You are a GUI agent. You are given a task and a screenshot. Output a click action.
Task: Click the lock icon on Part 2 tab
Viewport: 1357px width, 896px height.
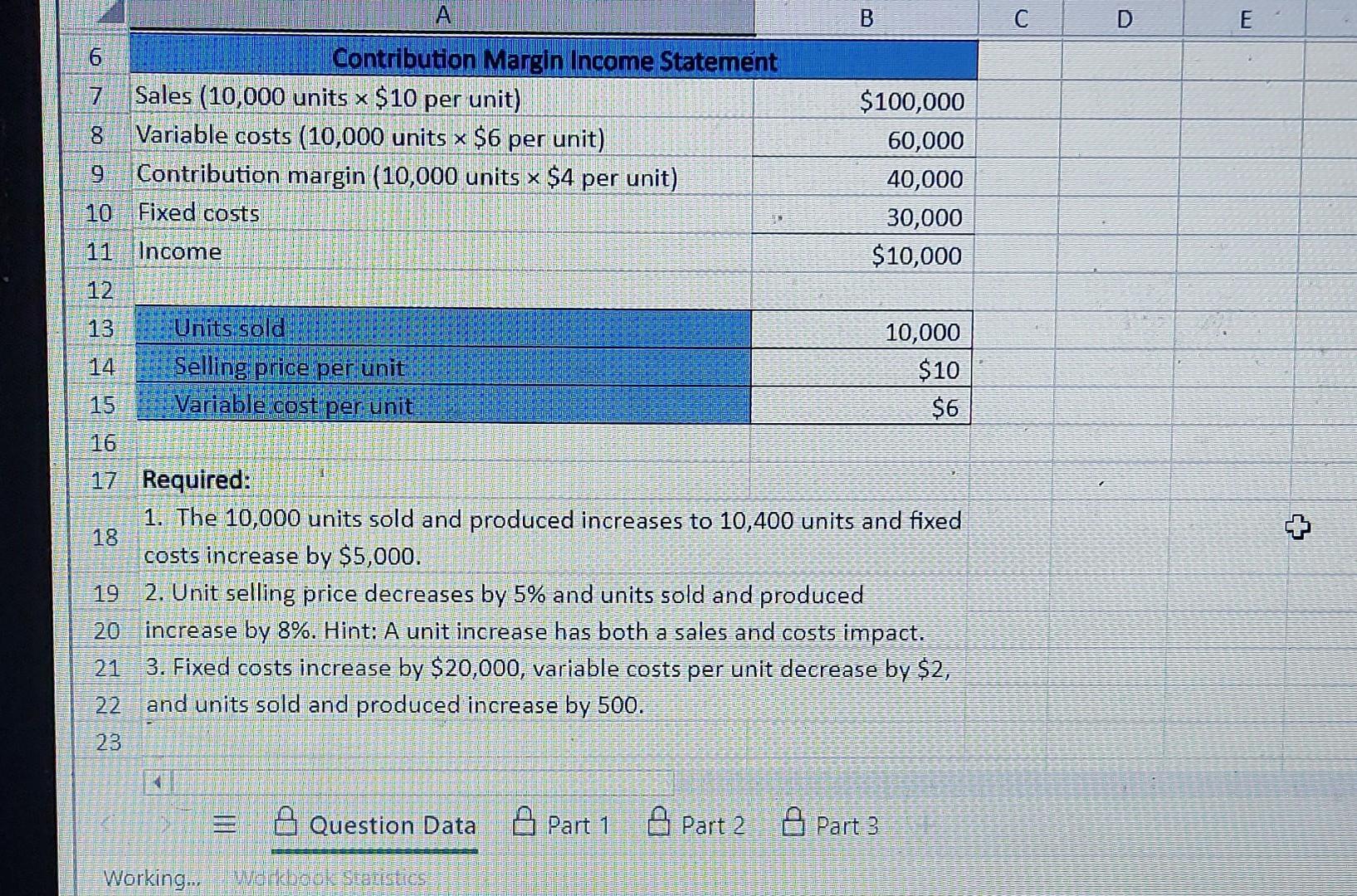[657, 823]
